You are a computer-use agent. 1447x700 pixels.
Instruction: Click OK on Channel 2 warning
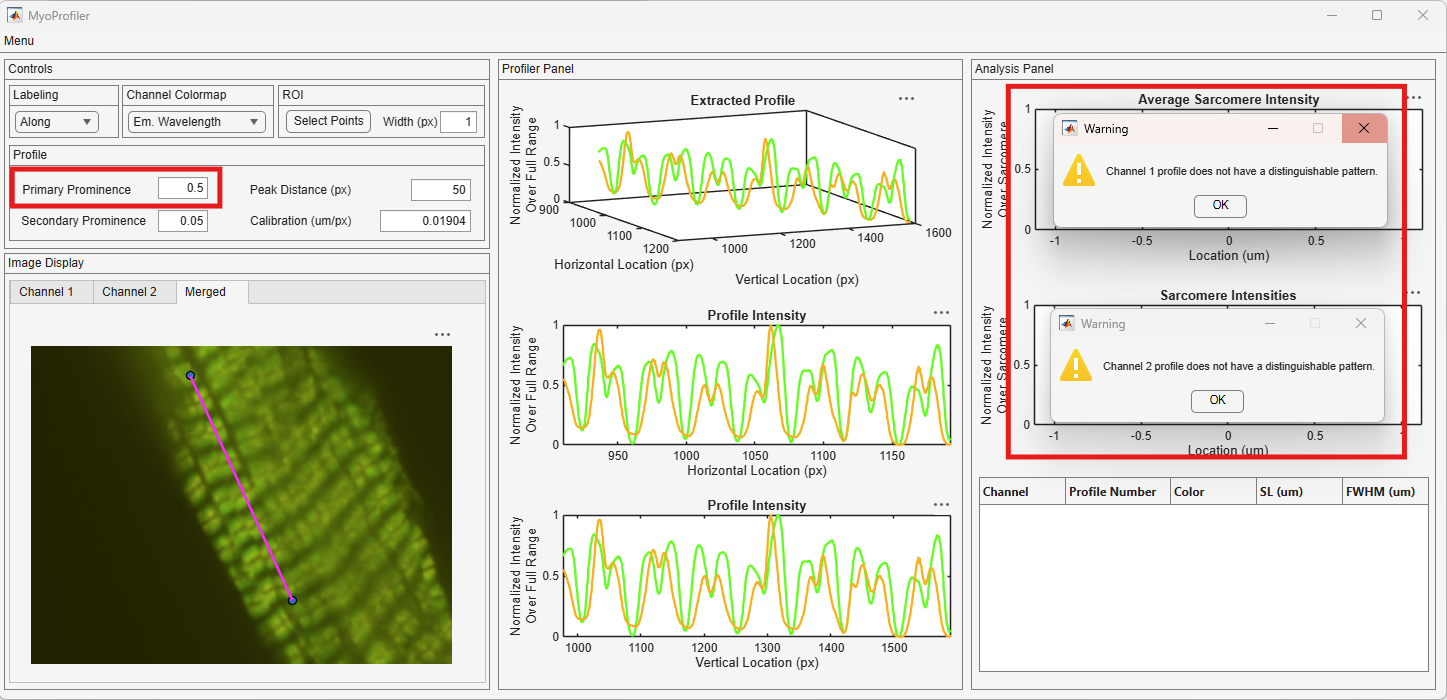pos(1217,400)
